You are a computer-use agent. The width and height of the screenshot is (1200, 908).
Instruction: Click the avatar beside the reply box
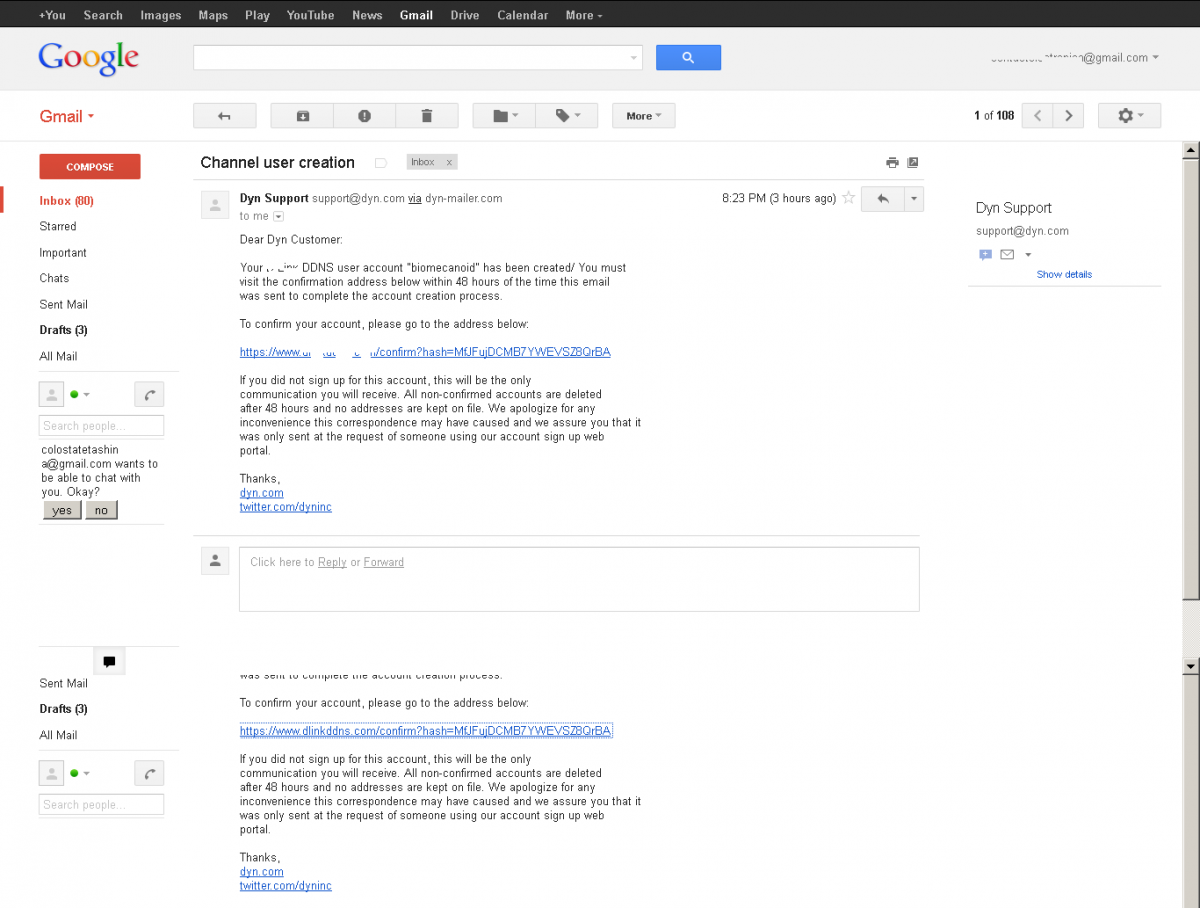(215, 561)
